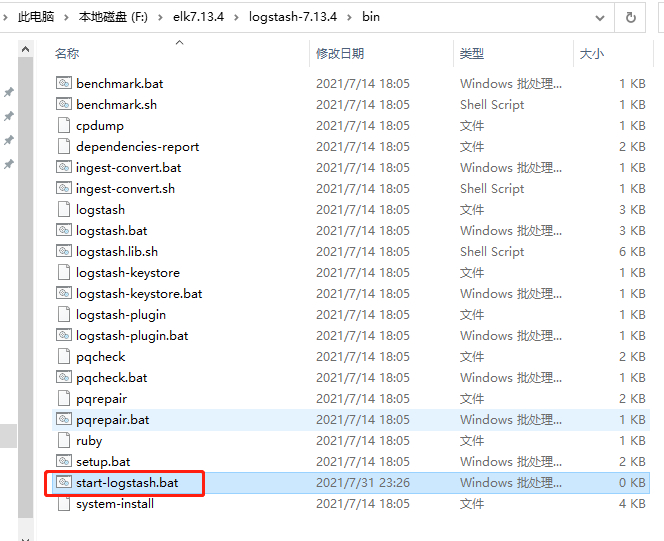Click the bin breadcrumb segment

point(371,17)
